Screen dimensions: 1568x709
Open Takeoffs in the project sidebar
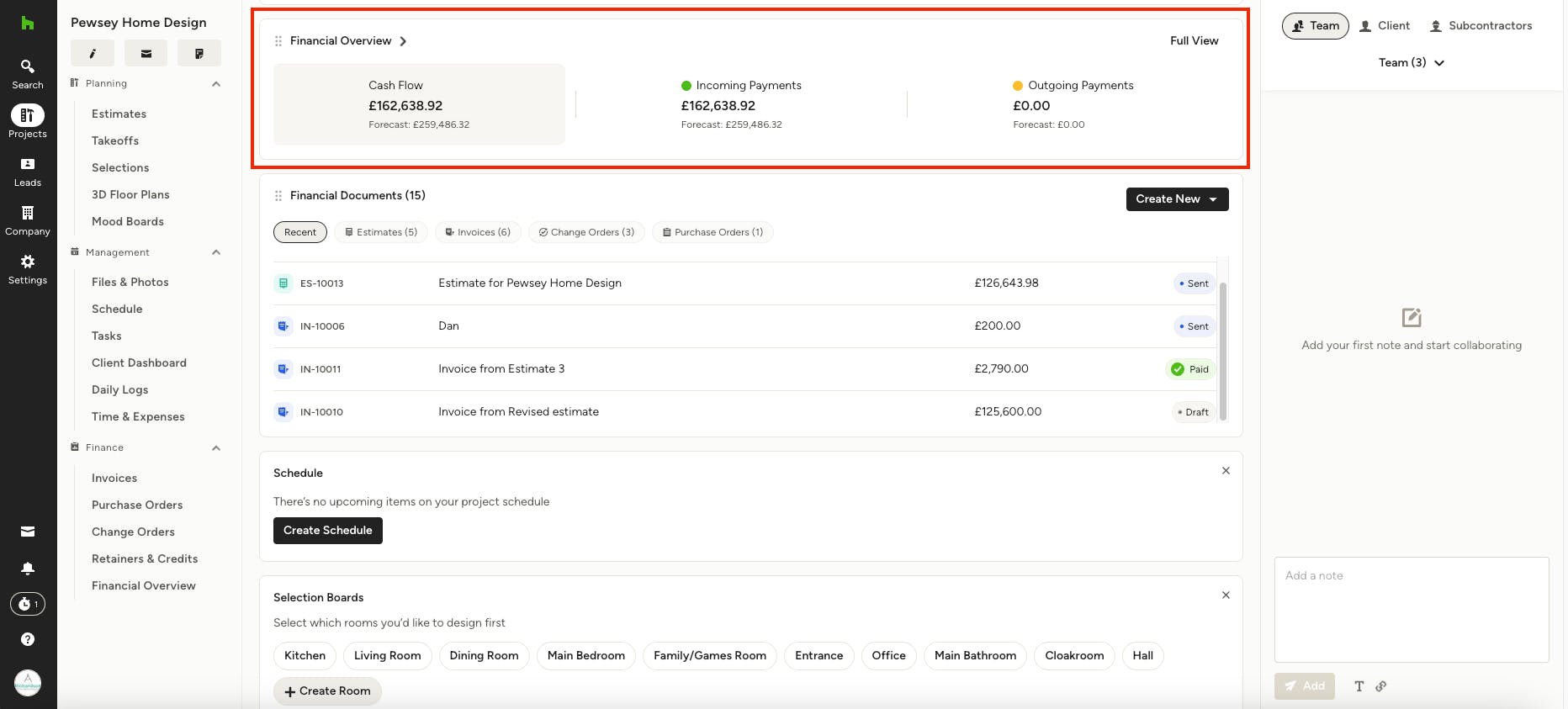click(115, 140)
